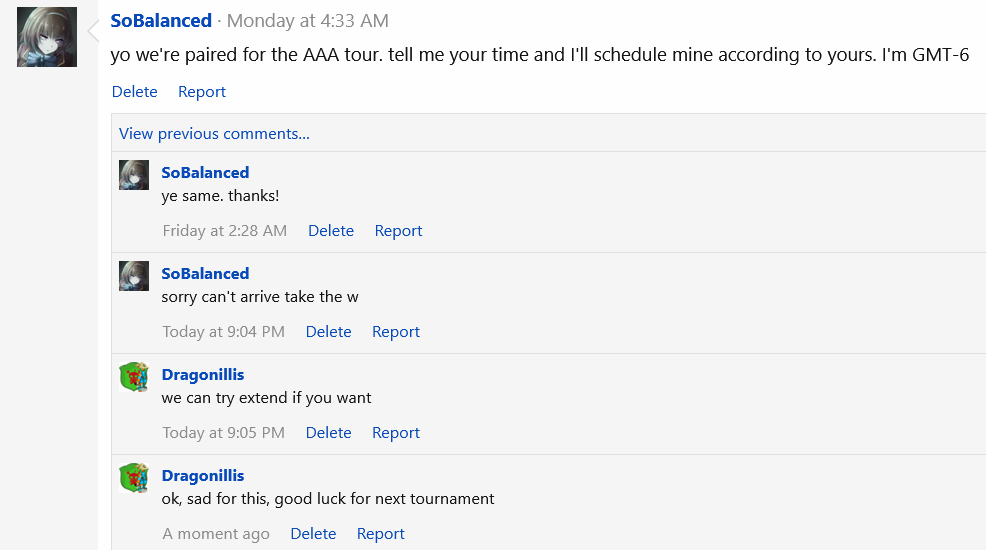Report the main AAA tour post

pos(202,92)
